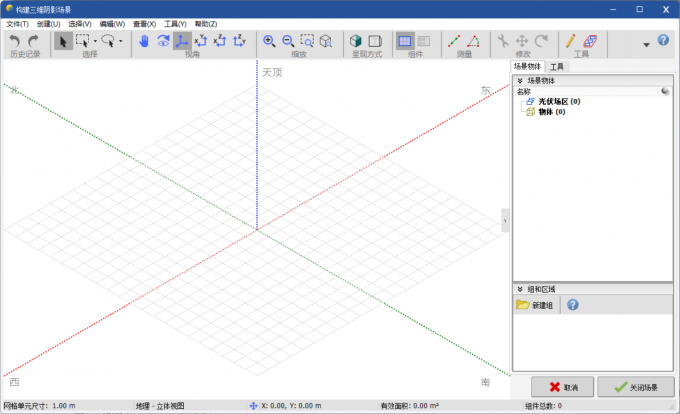Click the 西 direction label
Image resolution: width=680 pixels, height=414 pixels.
pyautogui.click(x=14, y=382)
